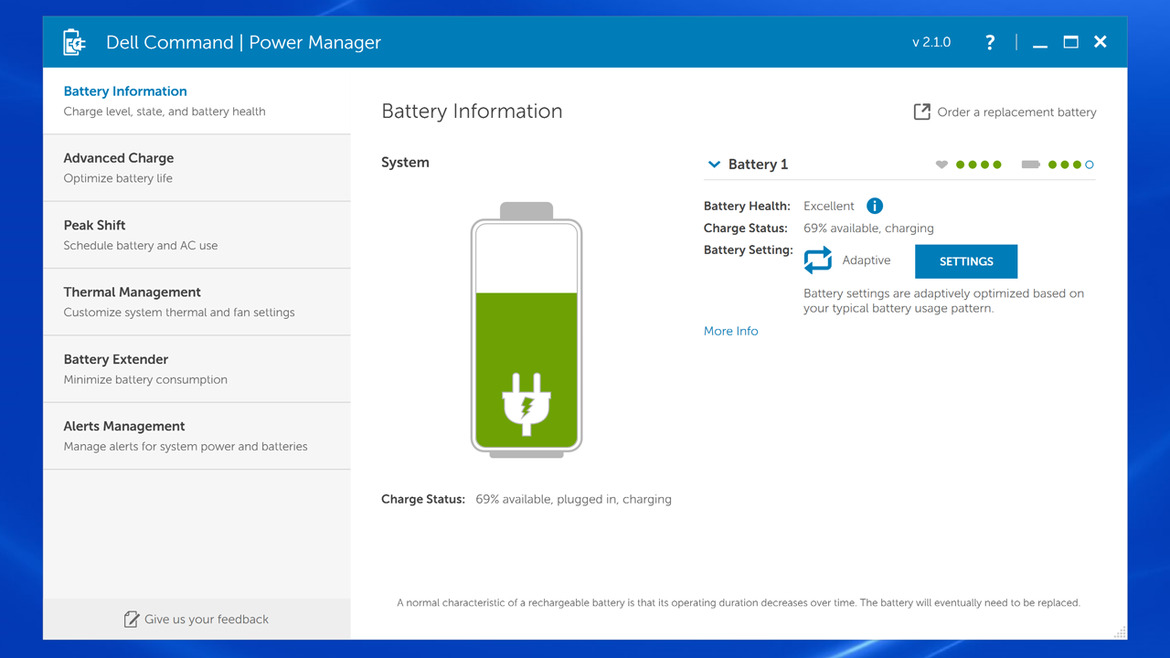Click the Adaptive battery setting arrows icon
Screen dimensions: 1170x658
pyautogui.click(x=818, y=260)
